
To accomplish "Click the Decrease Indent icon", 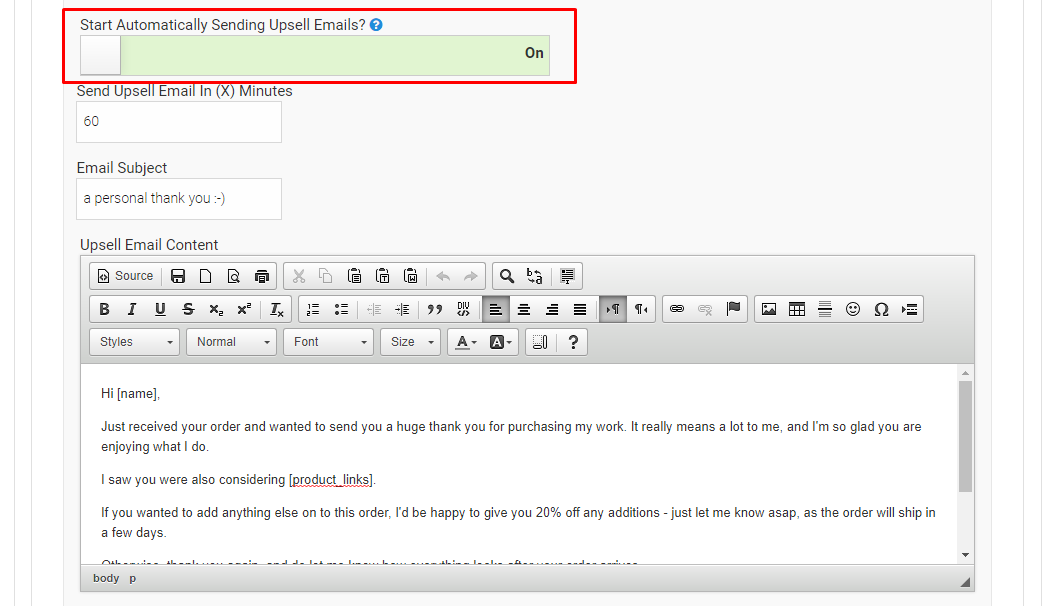I will (x=373, y=309).
